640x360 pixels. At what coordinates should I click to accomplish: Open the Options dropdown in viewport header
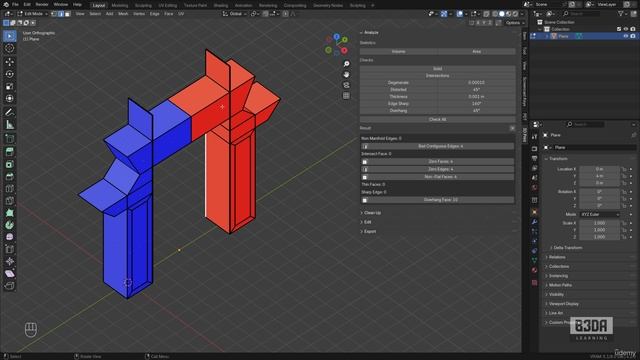click(514, 23)
